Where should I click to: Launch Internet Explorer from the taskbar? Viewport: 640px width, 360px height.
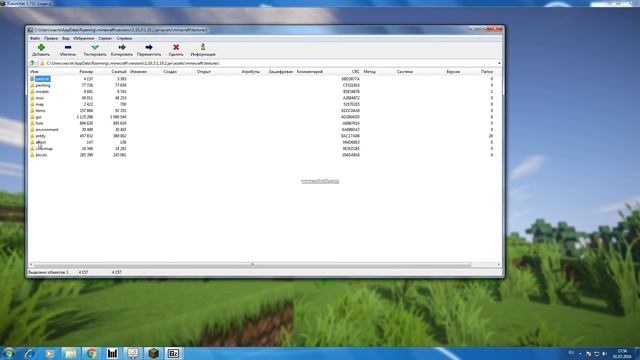29,353
